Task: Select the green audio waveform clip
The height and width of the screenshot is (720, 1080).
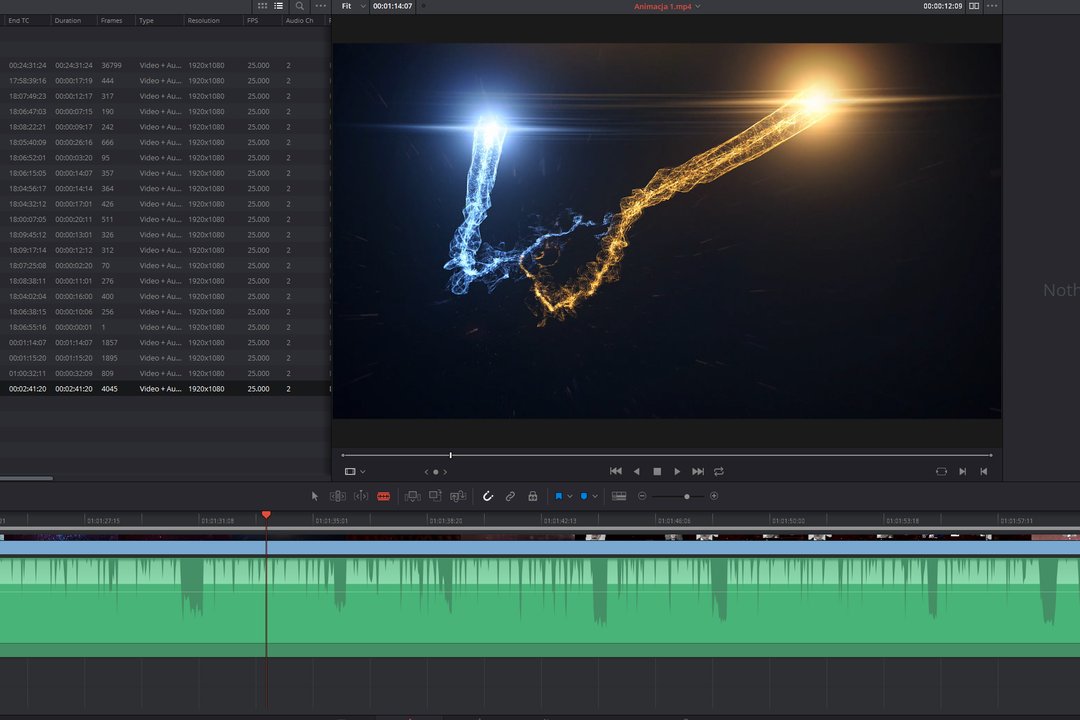Action: pos(540,605)
